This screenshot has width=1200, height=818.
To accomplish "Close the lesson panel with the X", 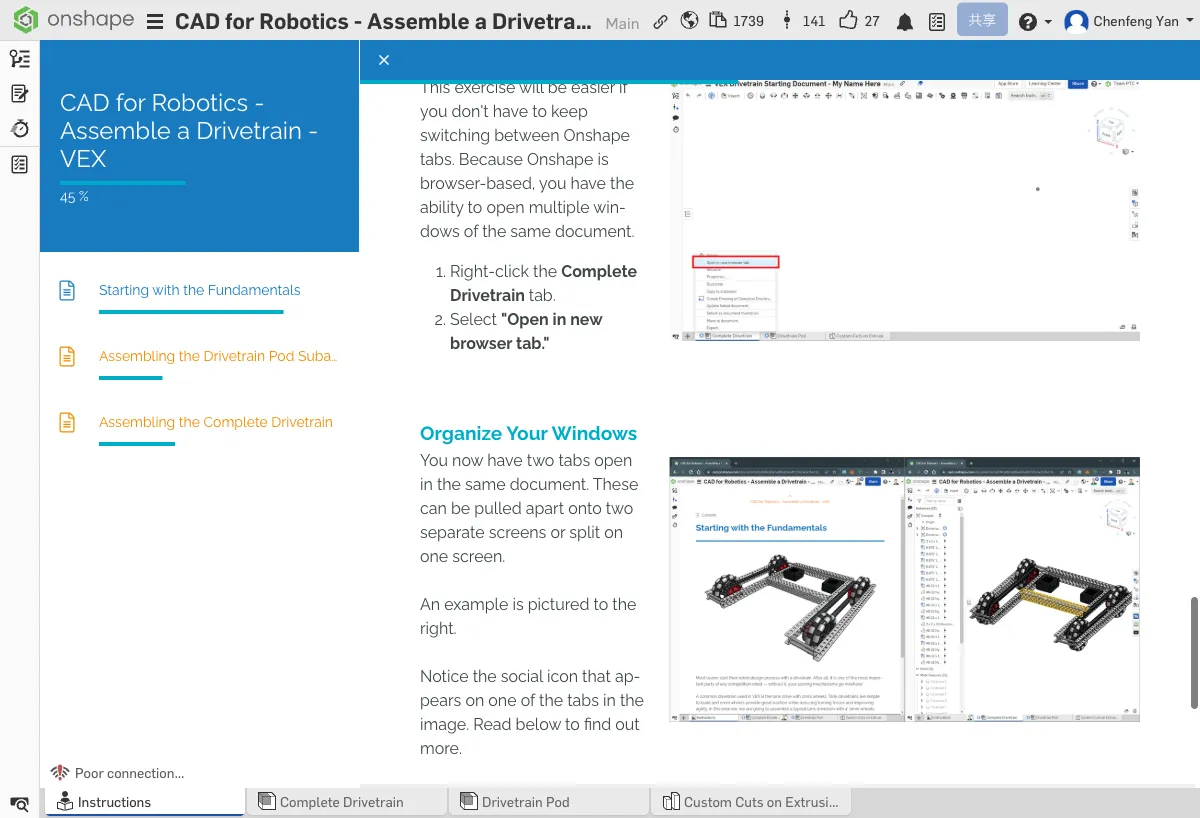I will coord(384,60).
